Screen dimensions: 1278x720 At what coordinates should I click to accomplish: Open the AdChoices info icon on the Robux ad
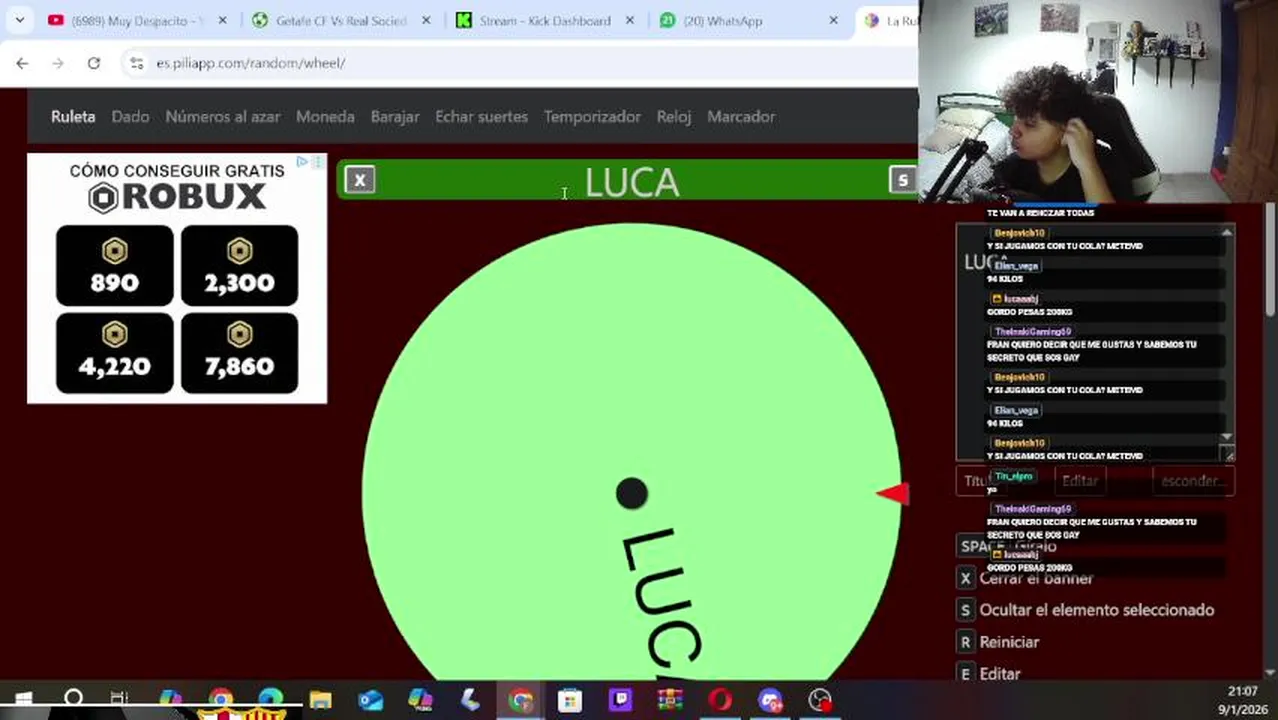coord(303,161)
